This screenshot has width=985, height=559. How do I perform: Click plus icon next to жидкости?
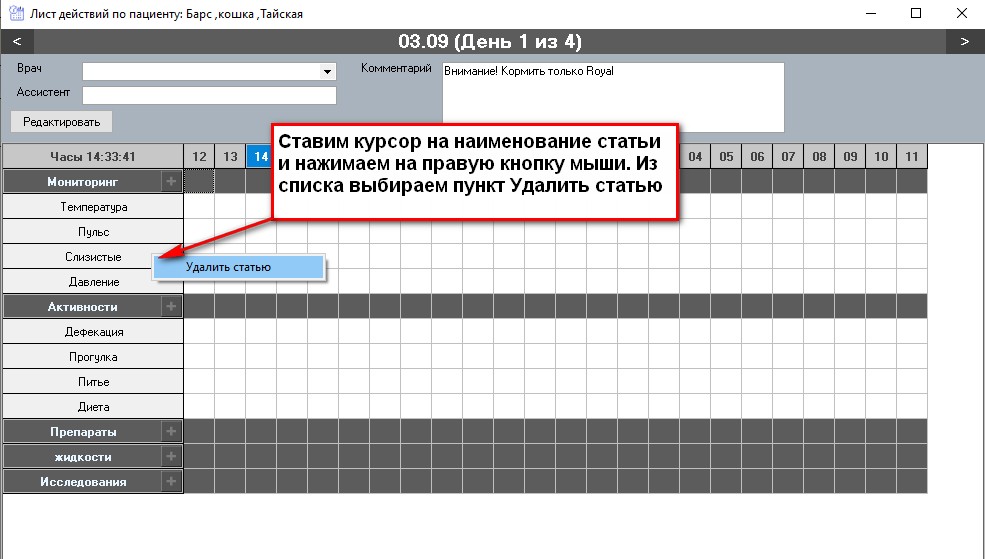click(171, 457)
